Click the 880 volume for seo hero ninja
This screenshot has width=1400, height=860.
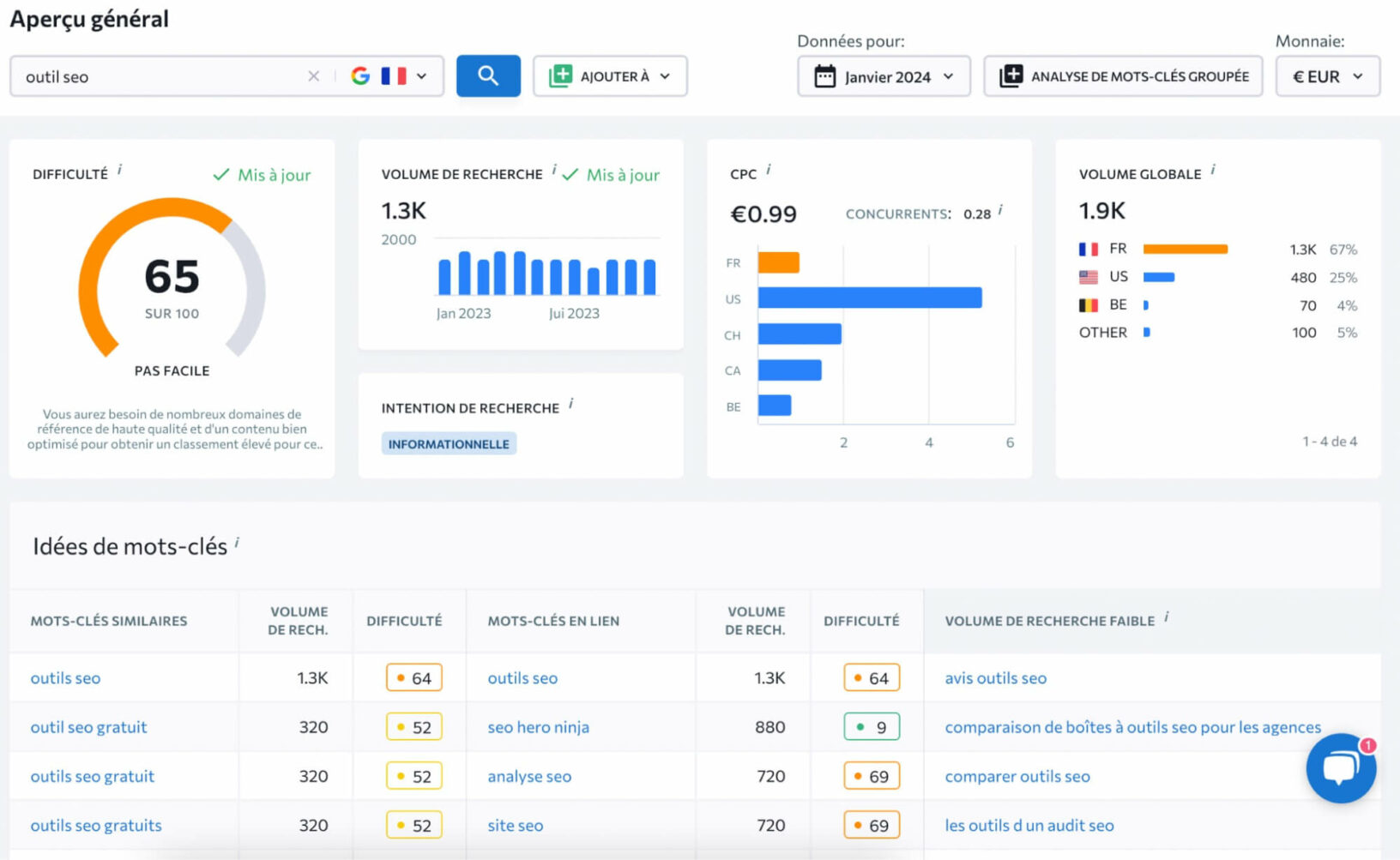tap(769, 727)
